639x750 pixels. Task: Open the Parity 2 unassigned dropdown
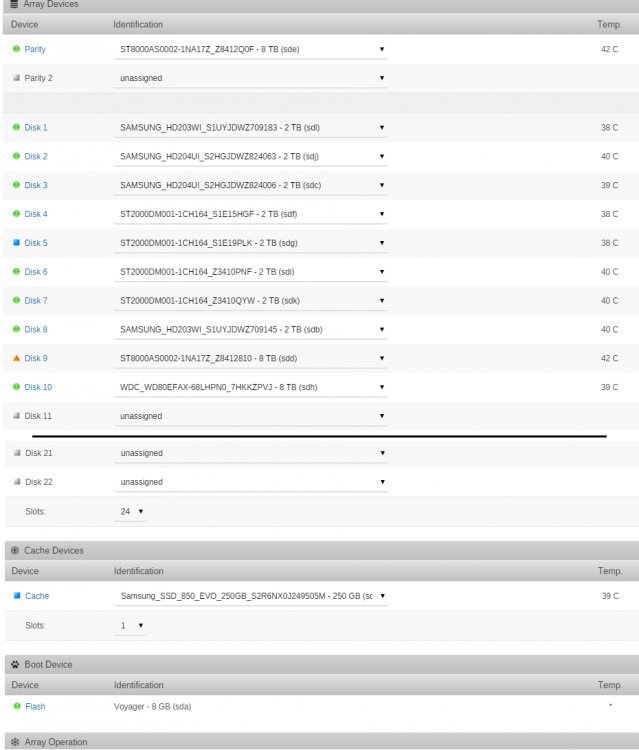point(250,77)
